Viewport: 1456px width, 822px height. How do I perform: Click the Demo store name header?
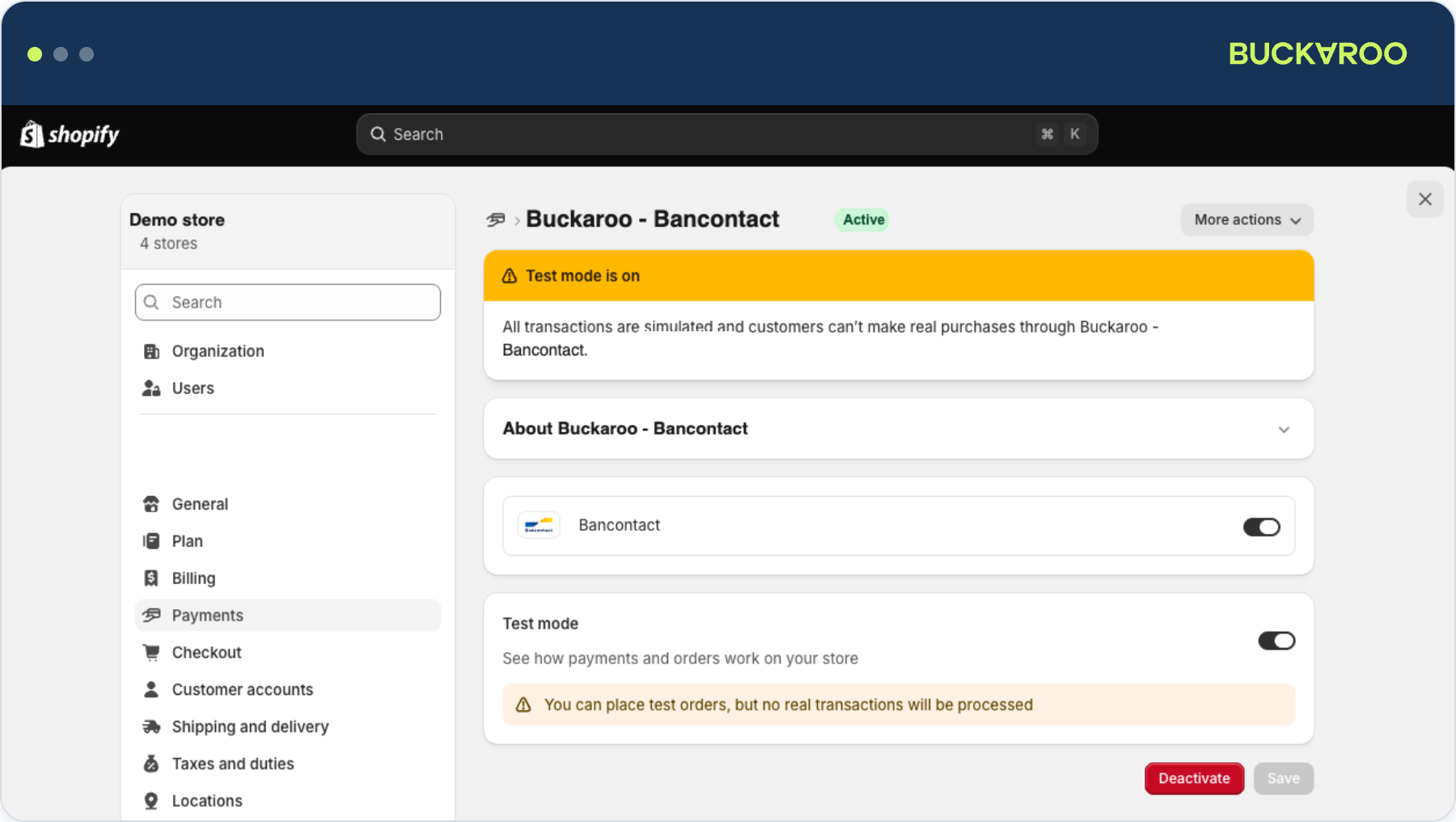pos(177,220)
